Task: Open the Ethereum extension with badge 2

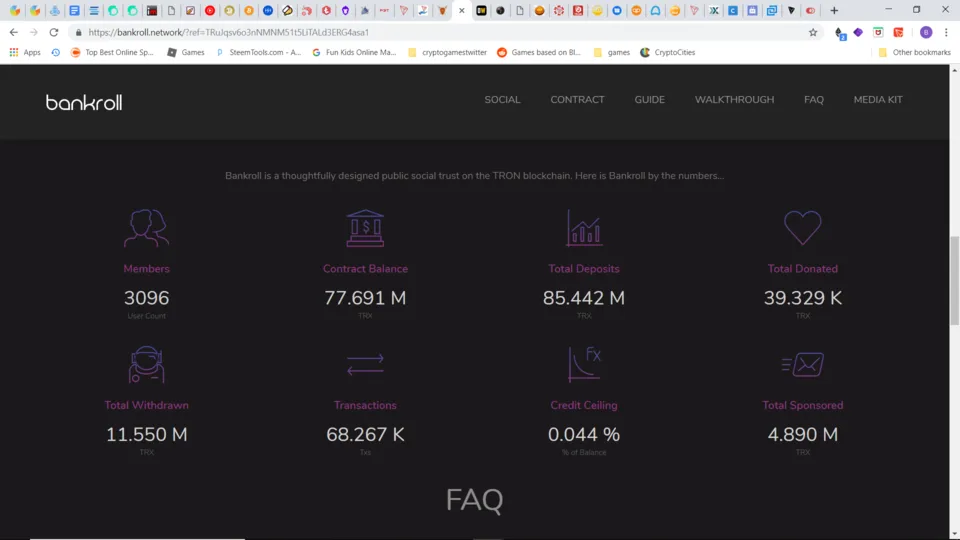Action: click(x=839, y=32)
